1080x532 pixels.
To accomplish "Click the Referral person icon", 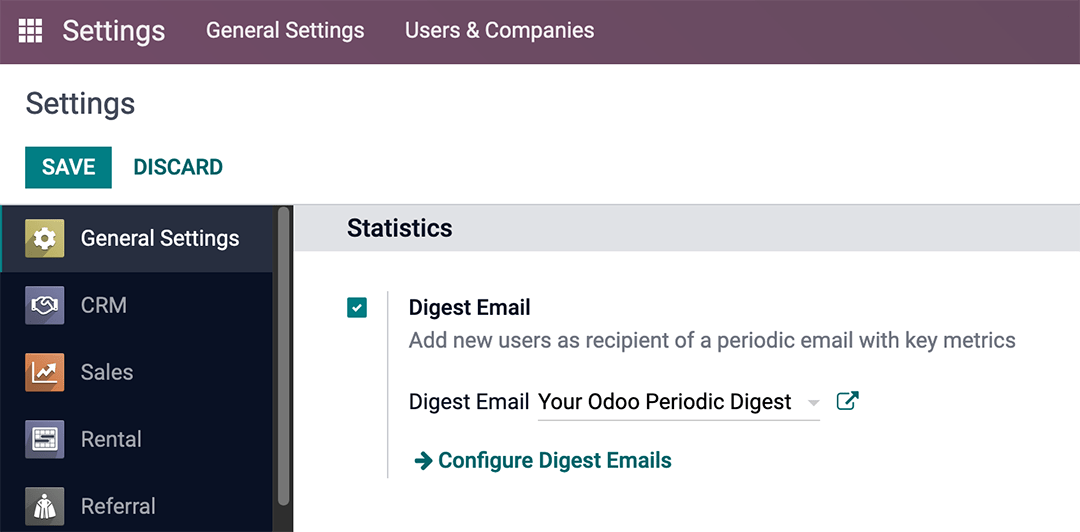I will point(44,506).
